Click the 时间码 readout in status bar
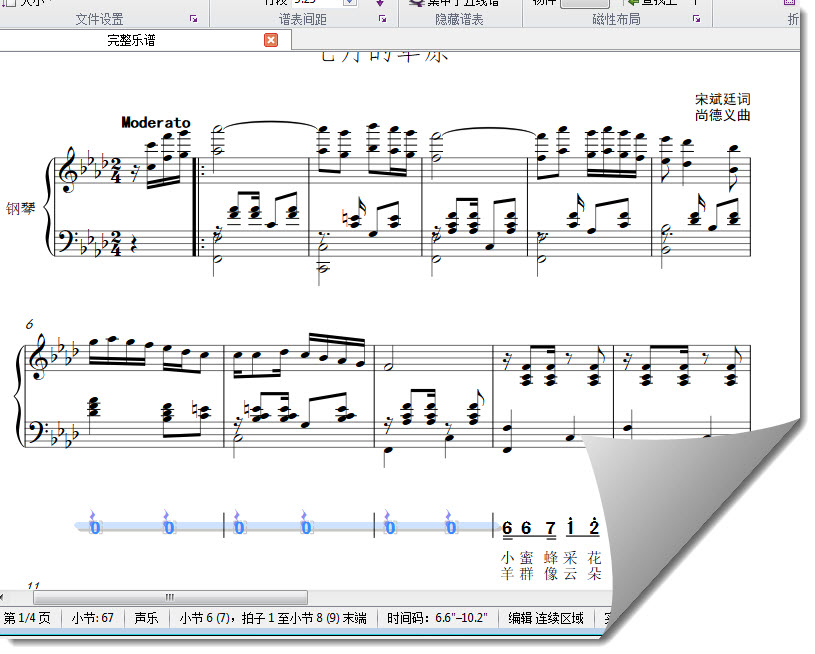815x654 pixels. pos(437,618)
